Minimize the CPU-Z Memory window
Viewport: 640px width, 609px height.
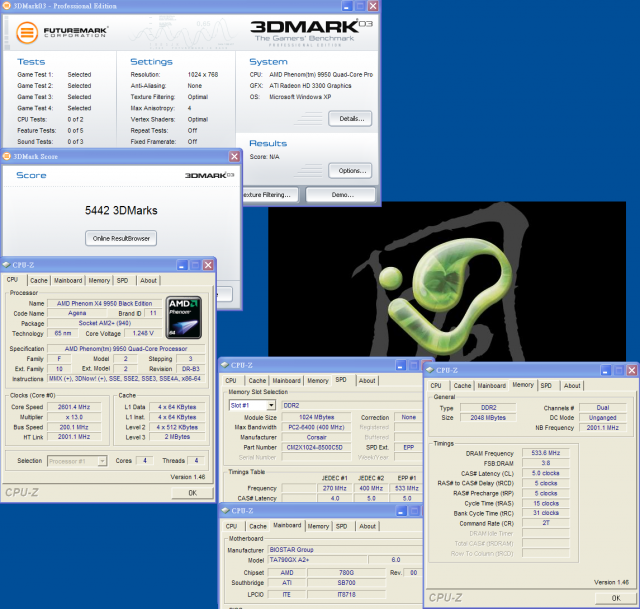(x=606, y=370)
